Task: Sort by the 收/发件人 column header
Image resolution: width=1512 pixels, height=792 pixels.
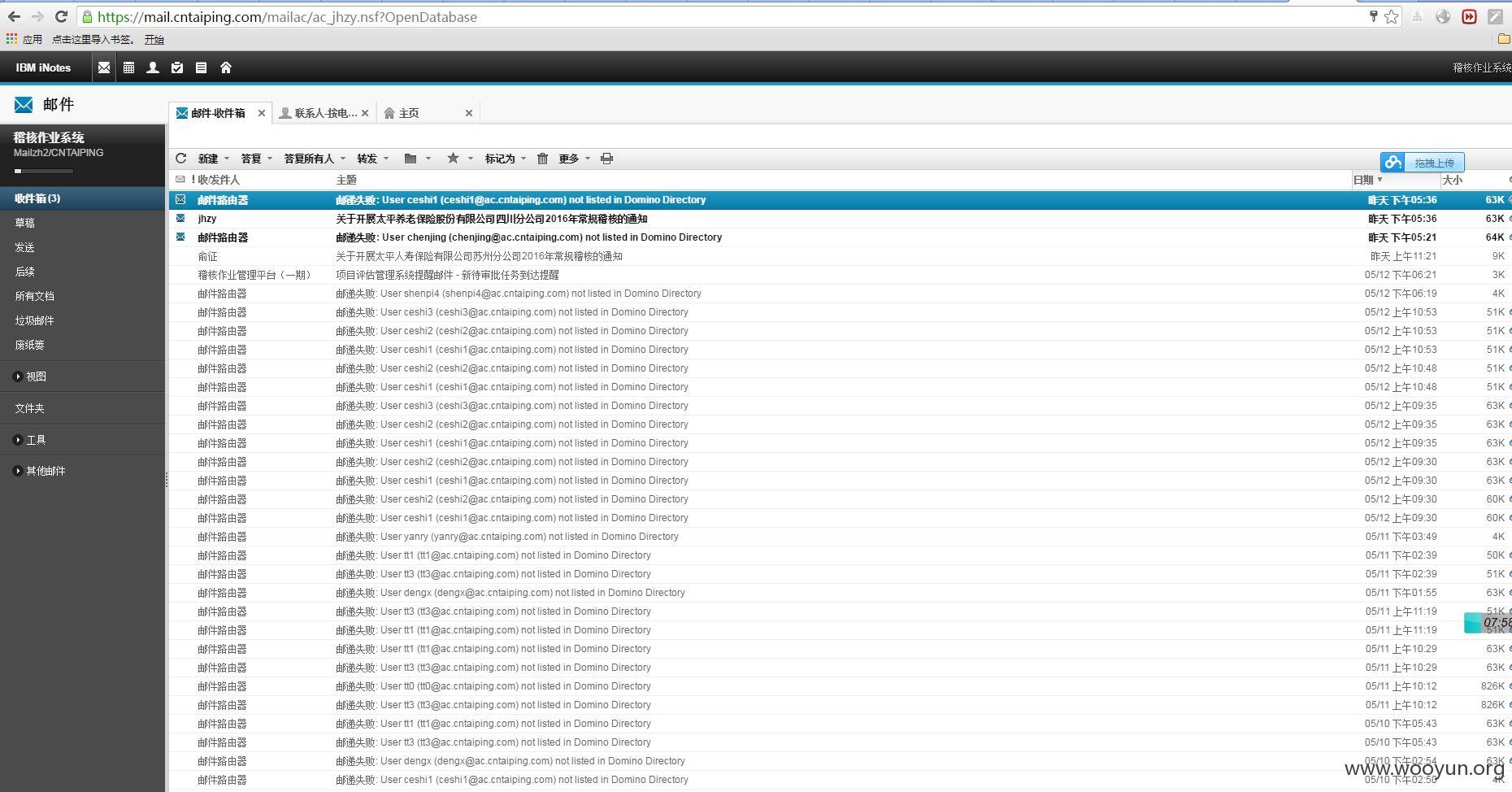Action: coord(218,180)
